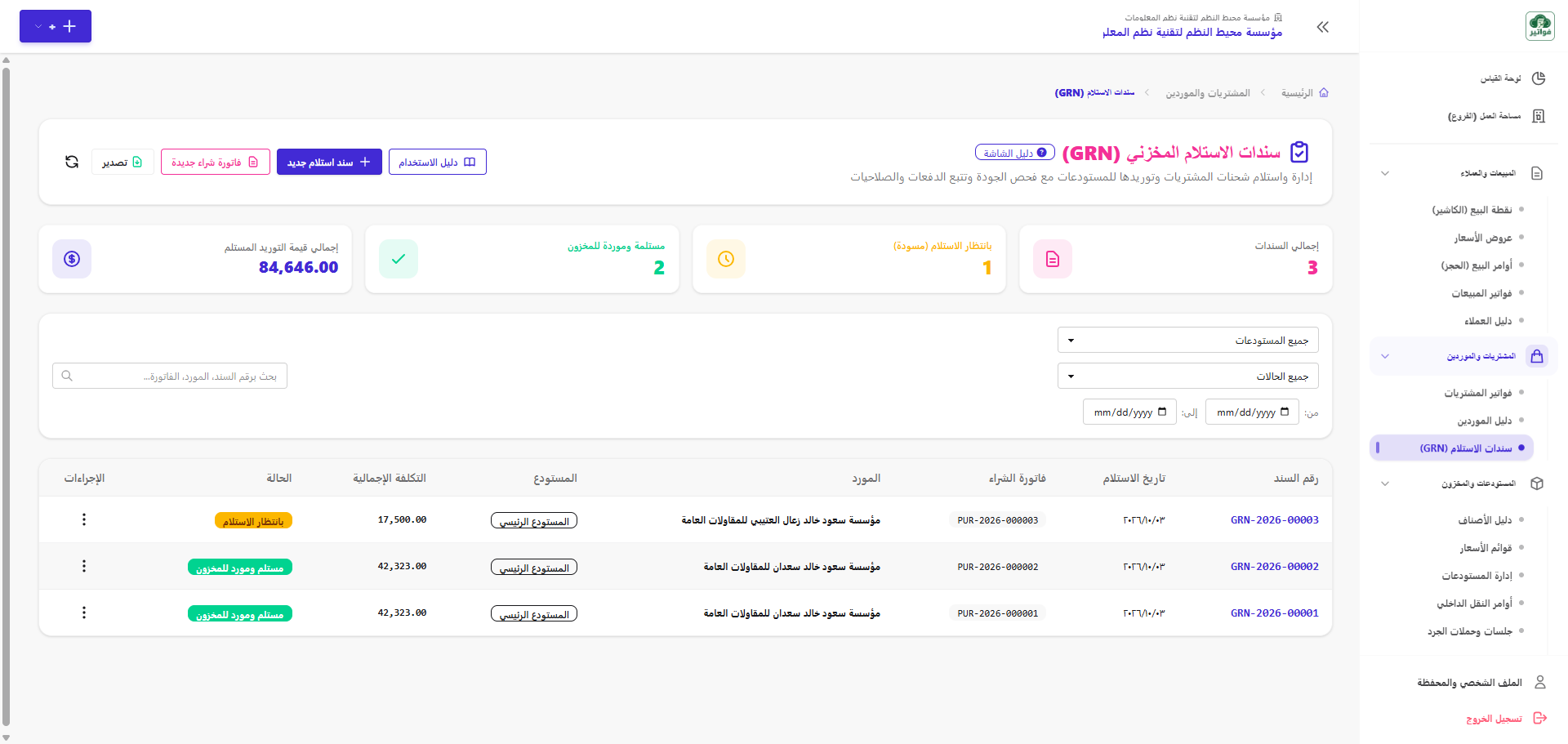This screenshot has width=1568, height=744.
Task: Open the جميع الحالات status dropdown
Action: point(1188,376)
